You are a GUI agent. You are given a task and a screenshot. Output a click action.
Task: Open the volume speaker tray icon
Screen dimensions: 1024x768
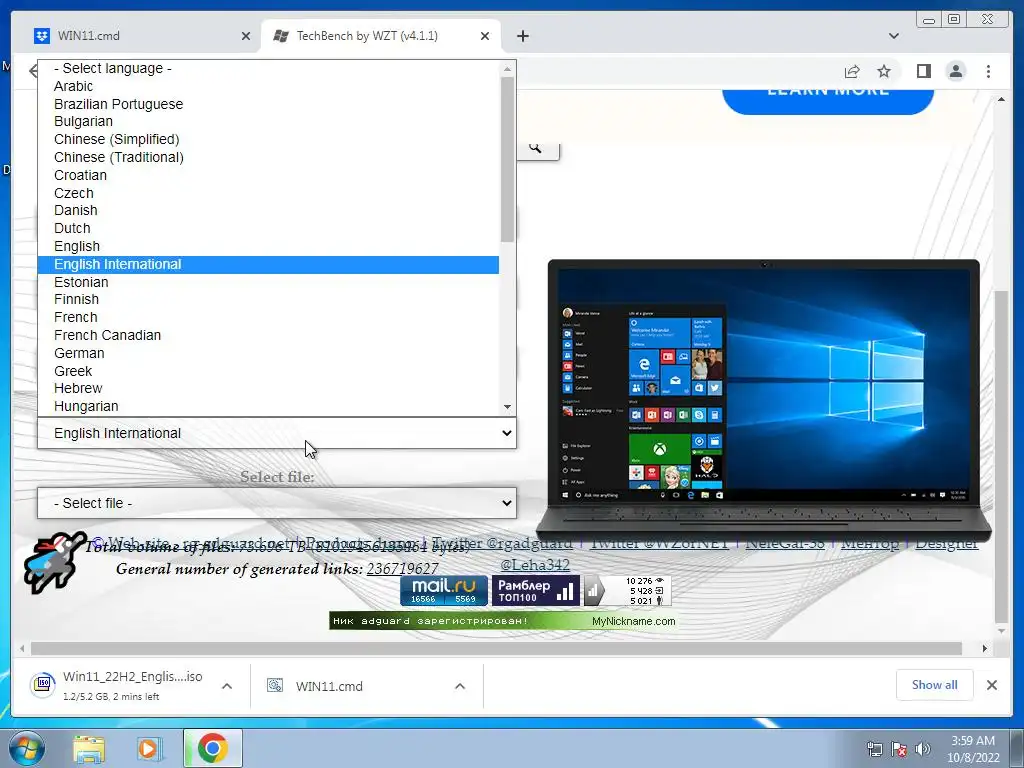(923, 749)
